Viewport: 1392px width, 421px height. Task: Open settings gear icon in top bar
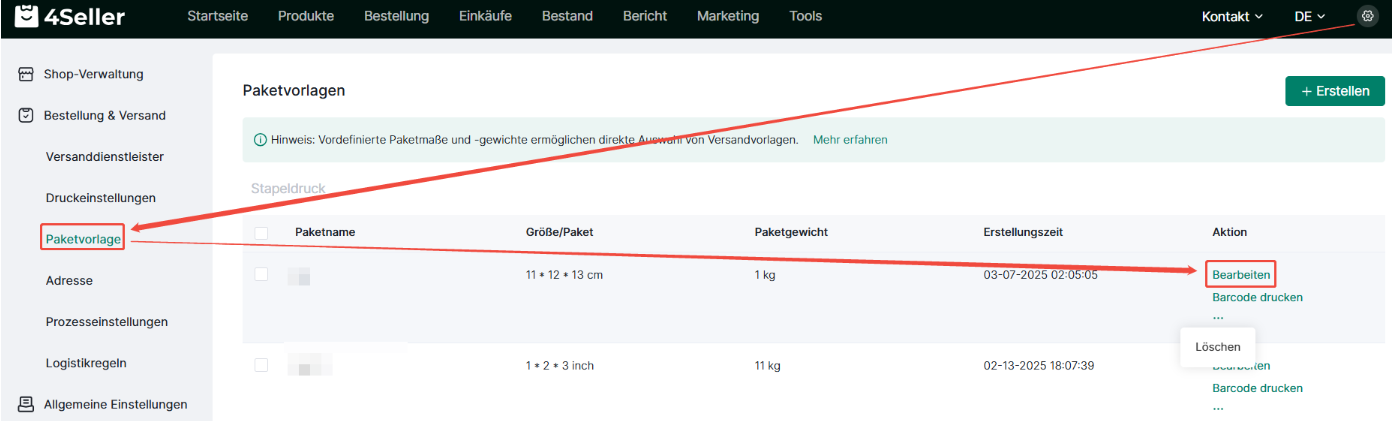coord(1367,16)
